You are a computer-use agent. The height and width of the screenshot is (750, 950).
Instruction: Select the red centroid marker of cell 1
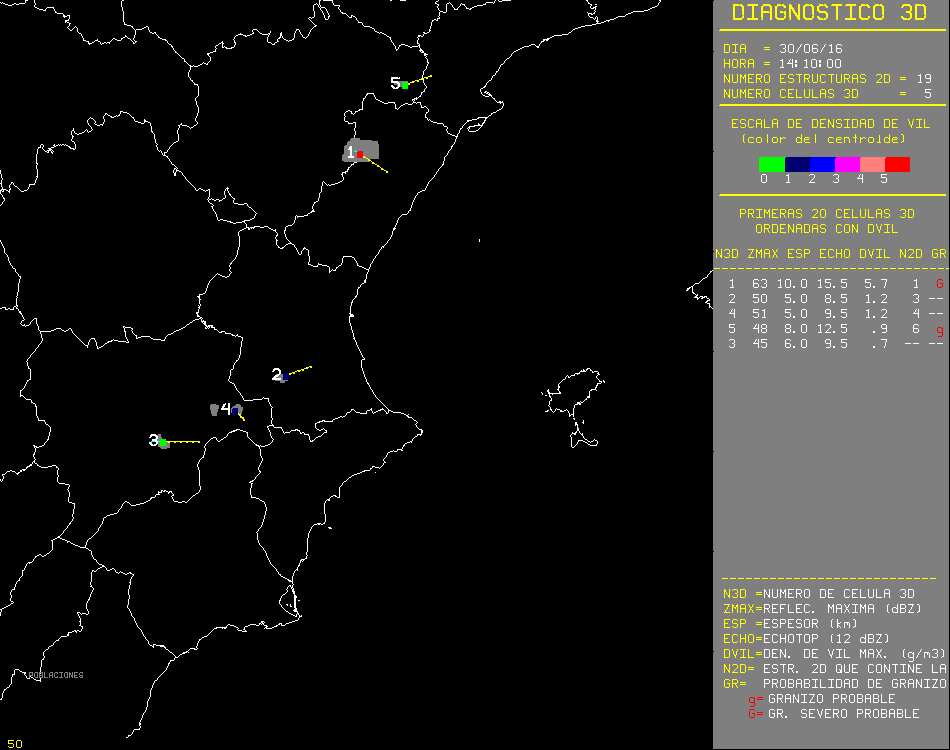(359, 154)
